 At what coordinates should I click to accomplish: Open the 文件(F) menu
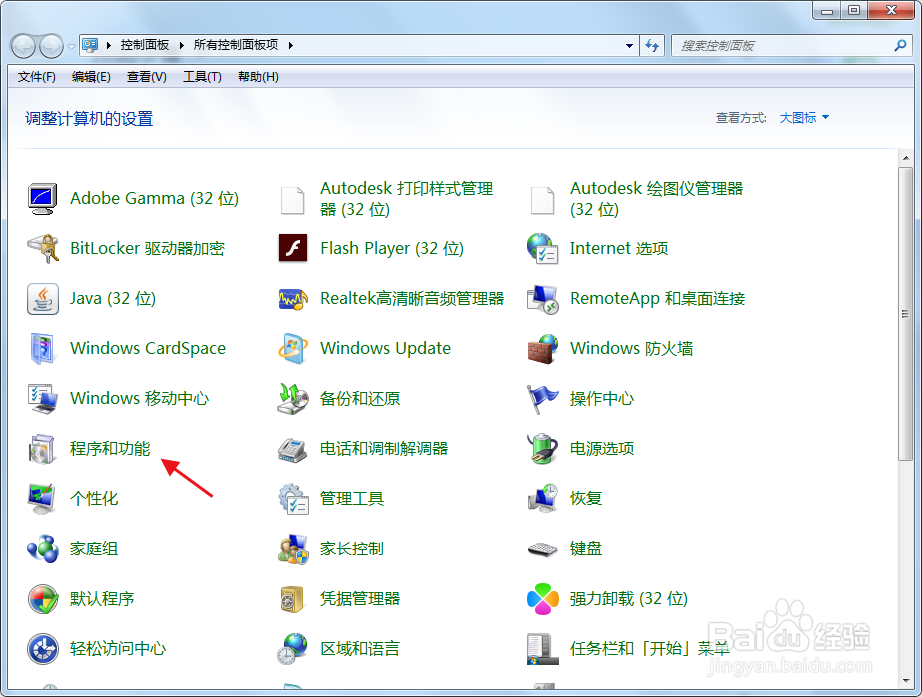(36, 77)
